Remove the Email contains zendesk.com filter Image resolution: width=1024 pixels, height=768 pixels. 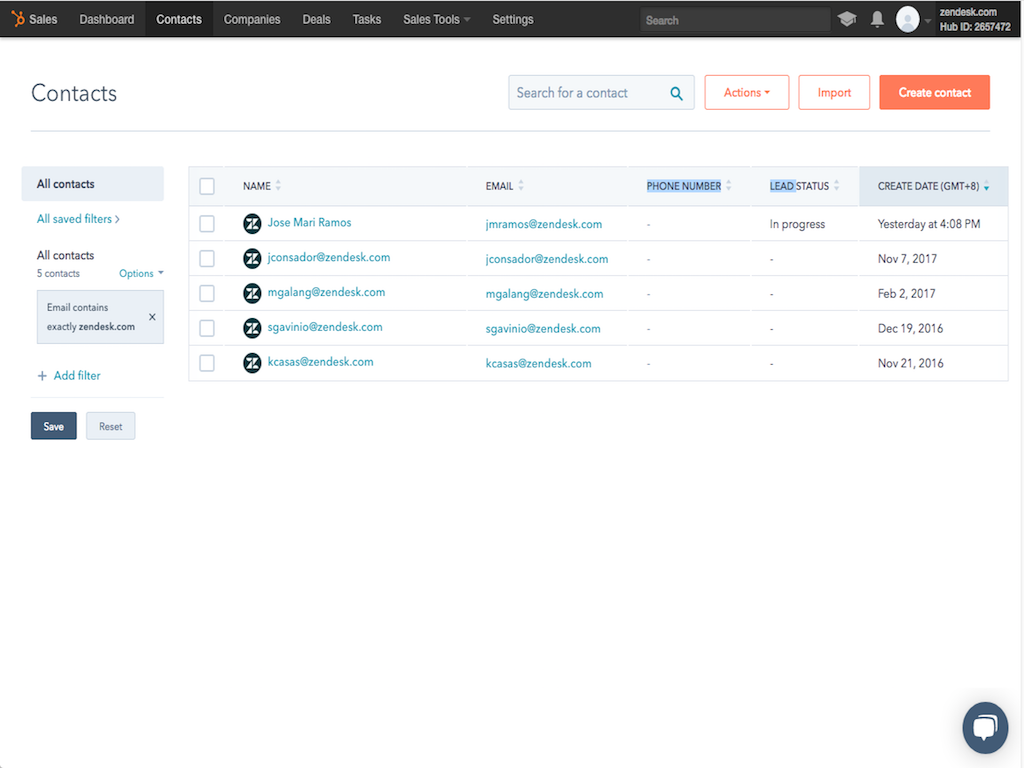coord(152,316)
